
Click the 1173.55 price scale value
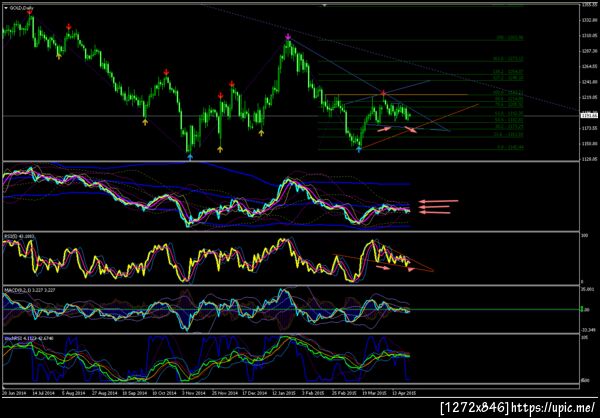[589, 128]
